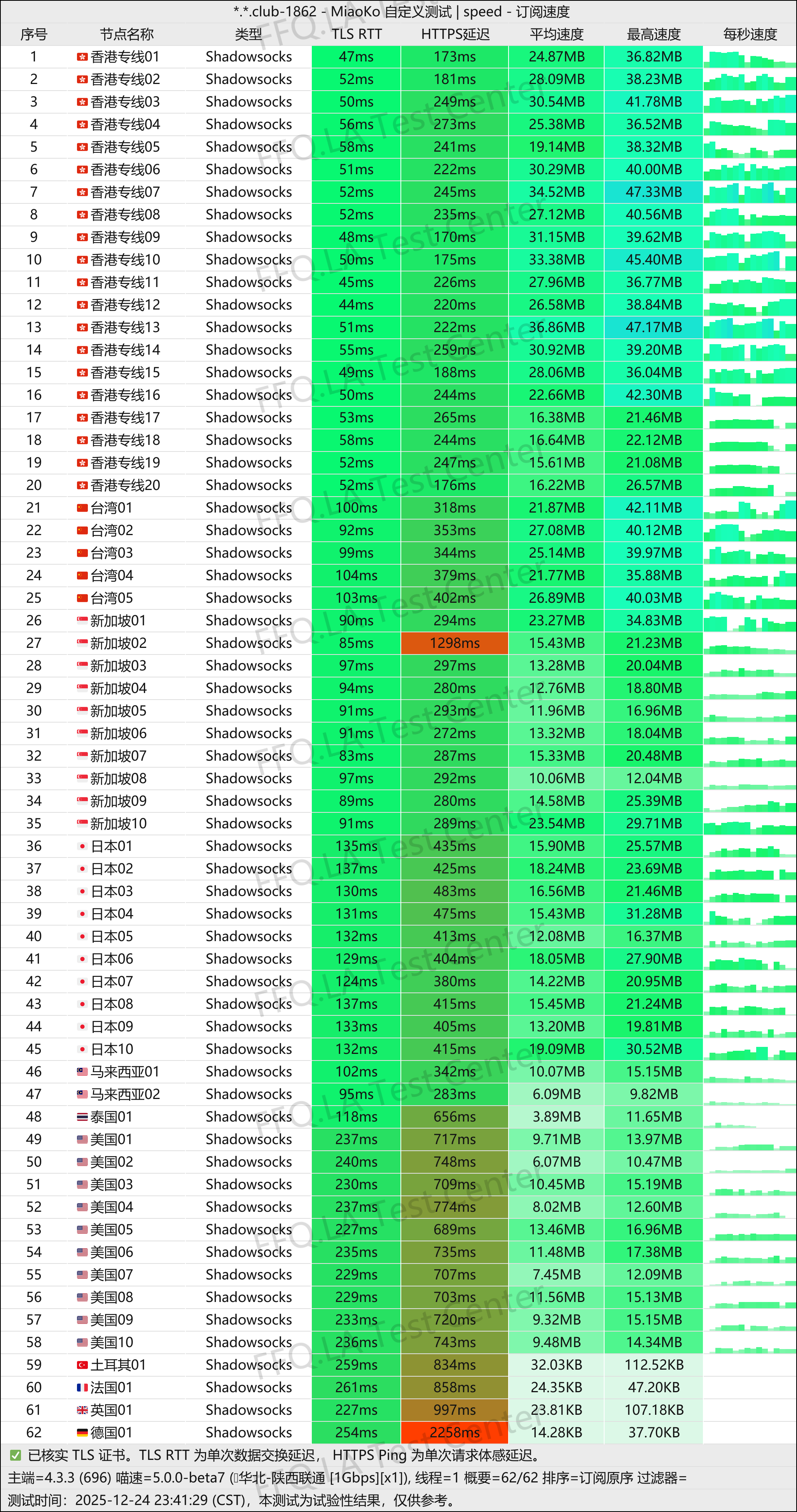Screen dimensions: 797x1512
Task: Click the Singapore flag beside 新加坡01
Action: pyautogui.click(x=82, y=620)
